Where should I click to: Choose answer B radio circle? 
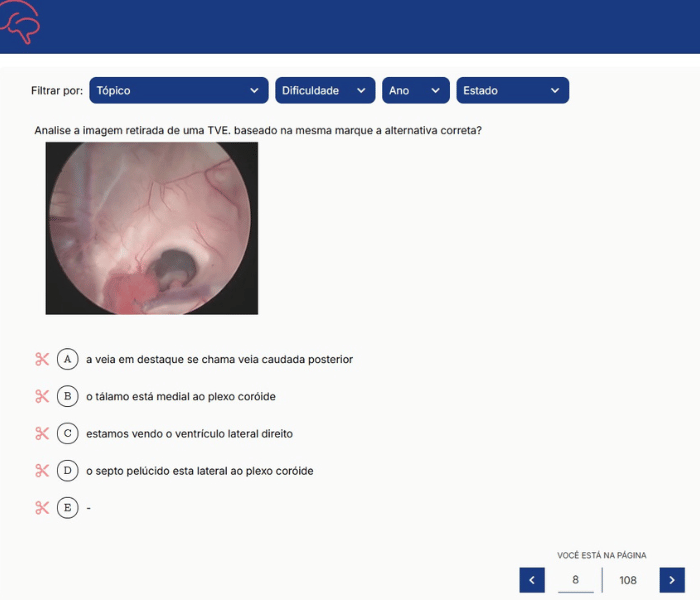point(68,396)
